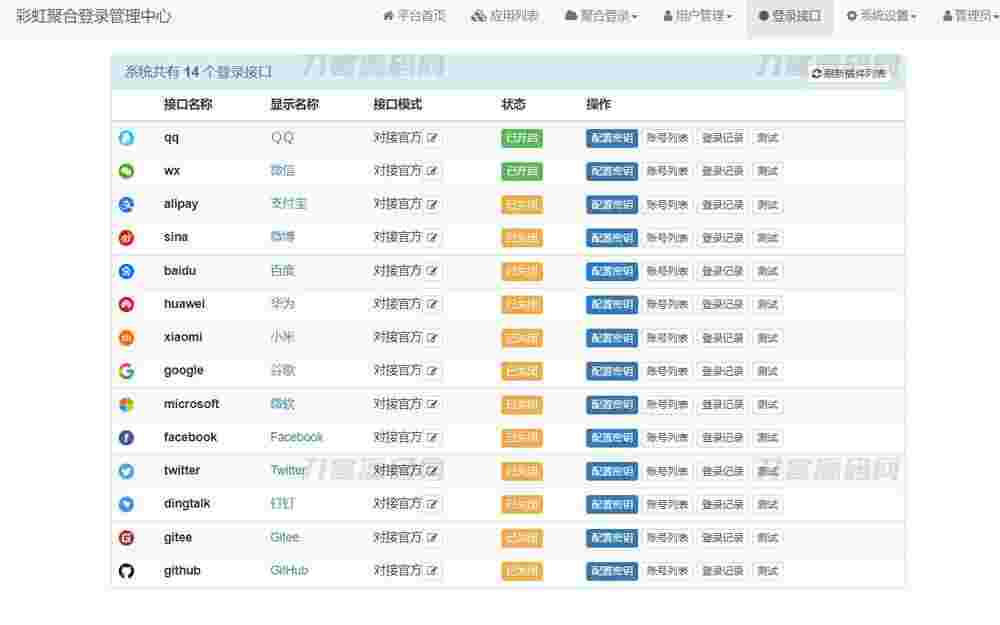
Task: Edit interface mode icon in alipay row
Action: [432, 204]
